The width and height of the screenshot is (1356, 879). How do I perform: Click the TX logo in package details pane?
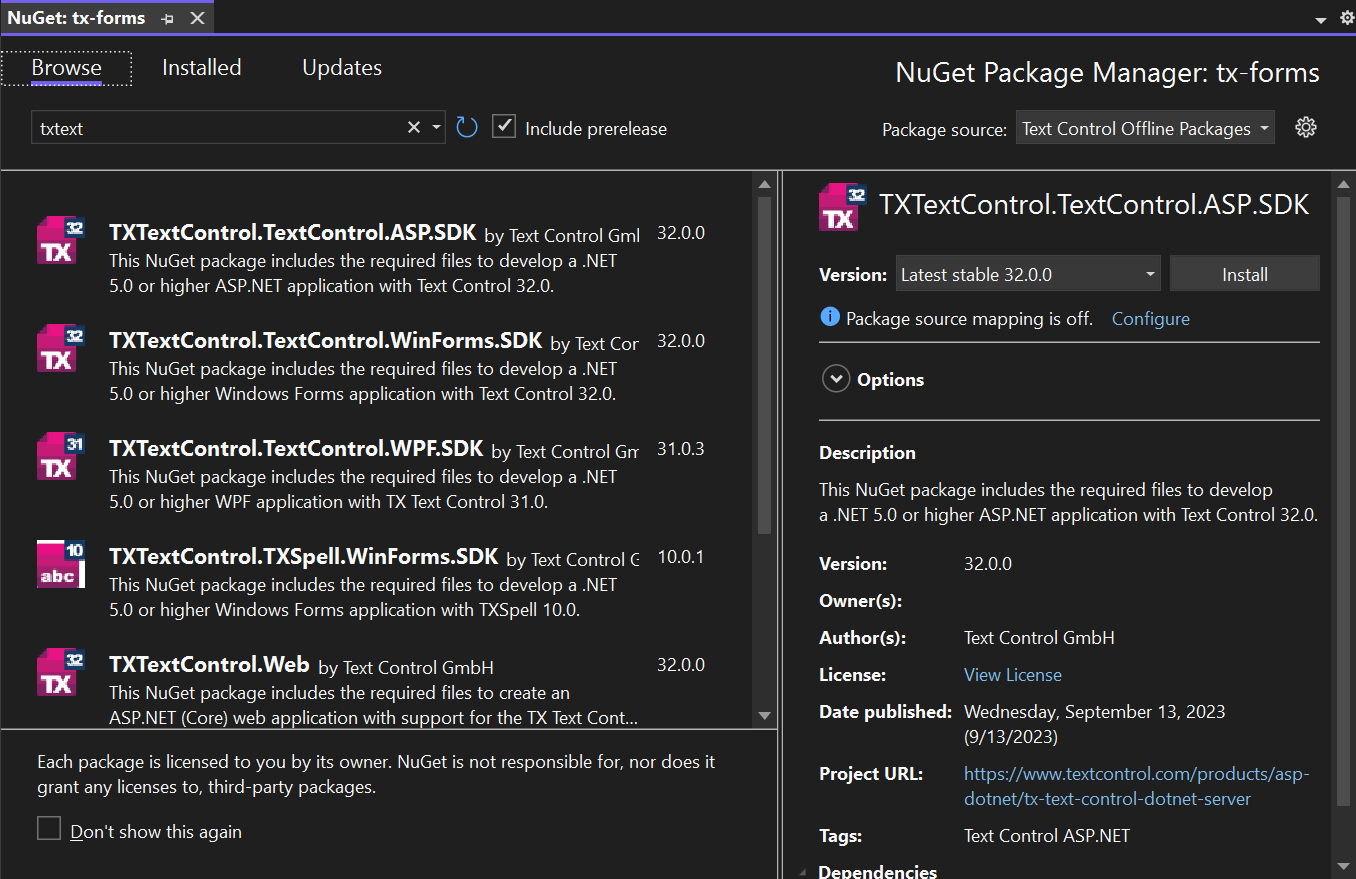pos(842,207)
